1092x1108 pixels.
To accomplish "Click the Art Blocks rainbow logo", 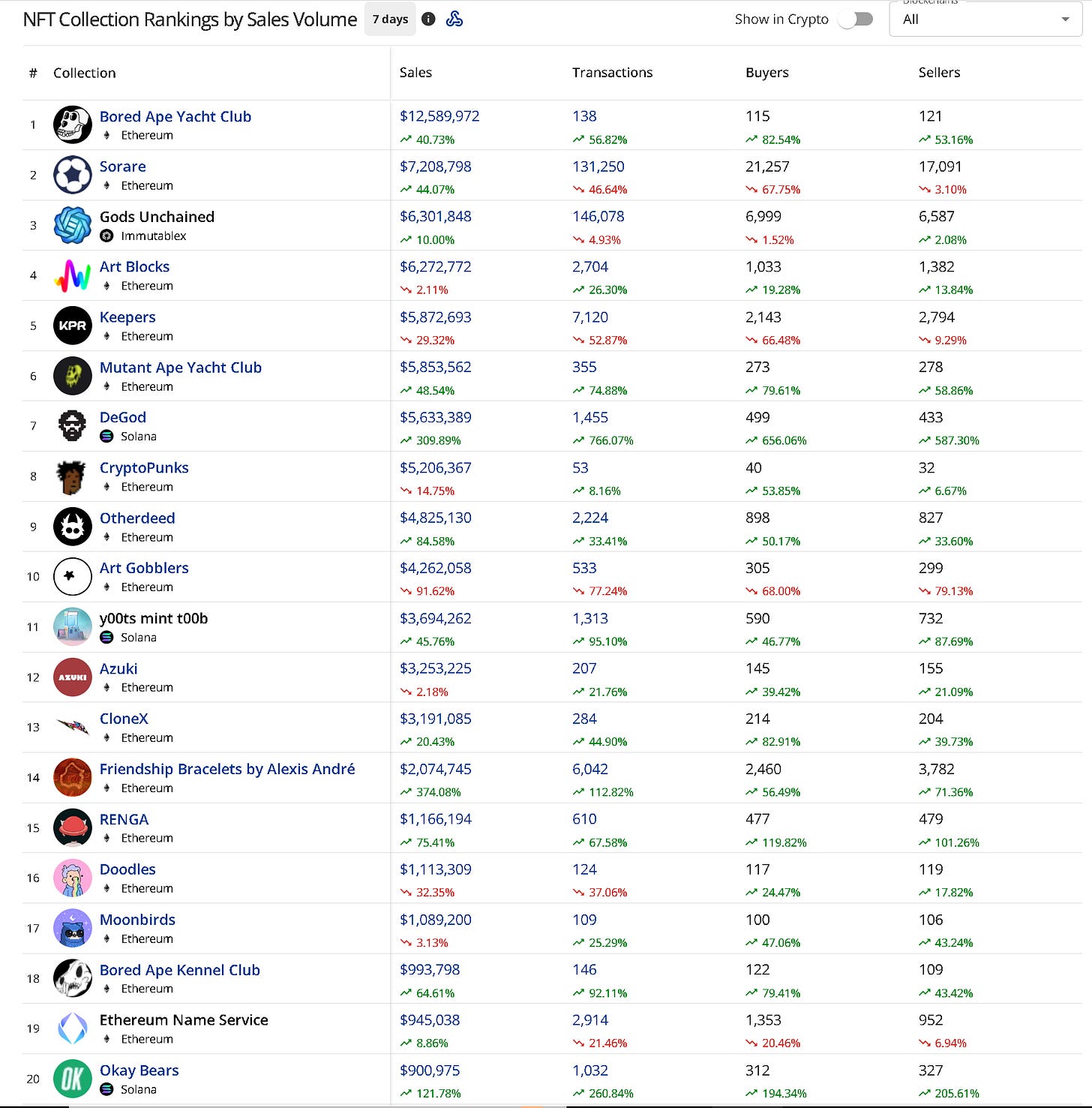I will 73,275.
